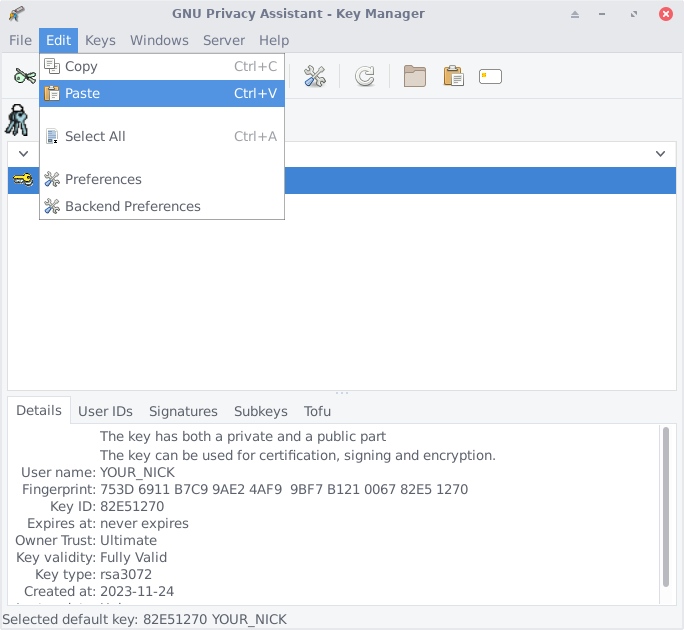Click the gold key icon in the selected row
This screenshot has width=684, height=630.
click(x=22, y=180)
